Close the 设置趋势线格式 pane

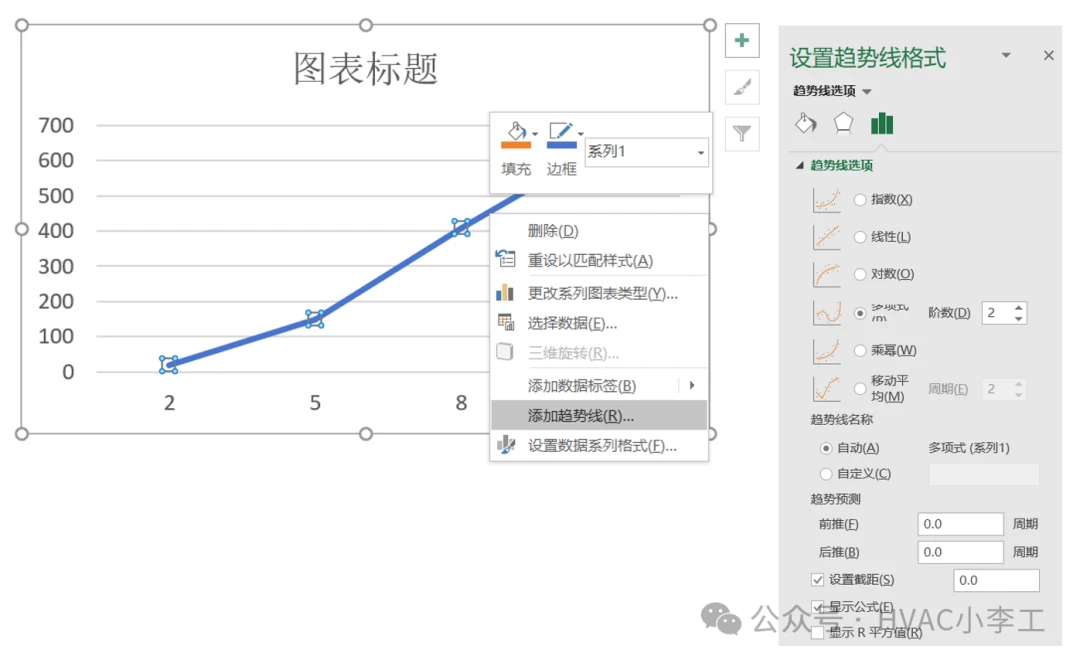pos(1048,55)
